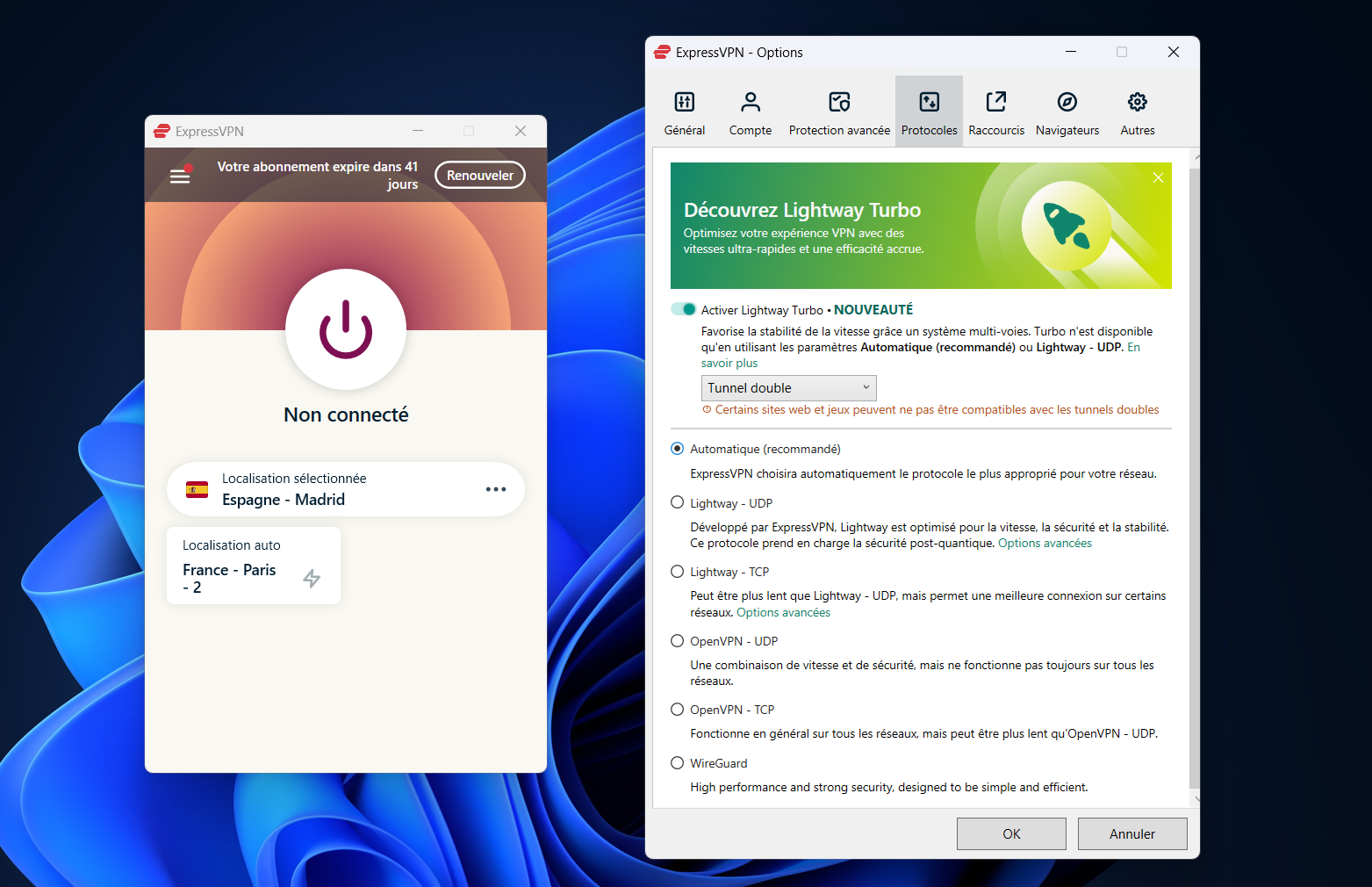Click the lightning icon beside France - Paris
The height and width of the screenshot is (887, 1372).
(312, 579)
